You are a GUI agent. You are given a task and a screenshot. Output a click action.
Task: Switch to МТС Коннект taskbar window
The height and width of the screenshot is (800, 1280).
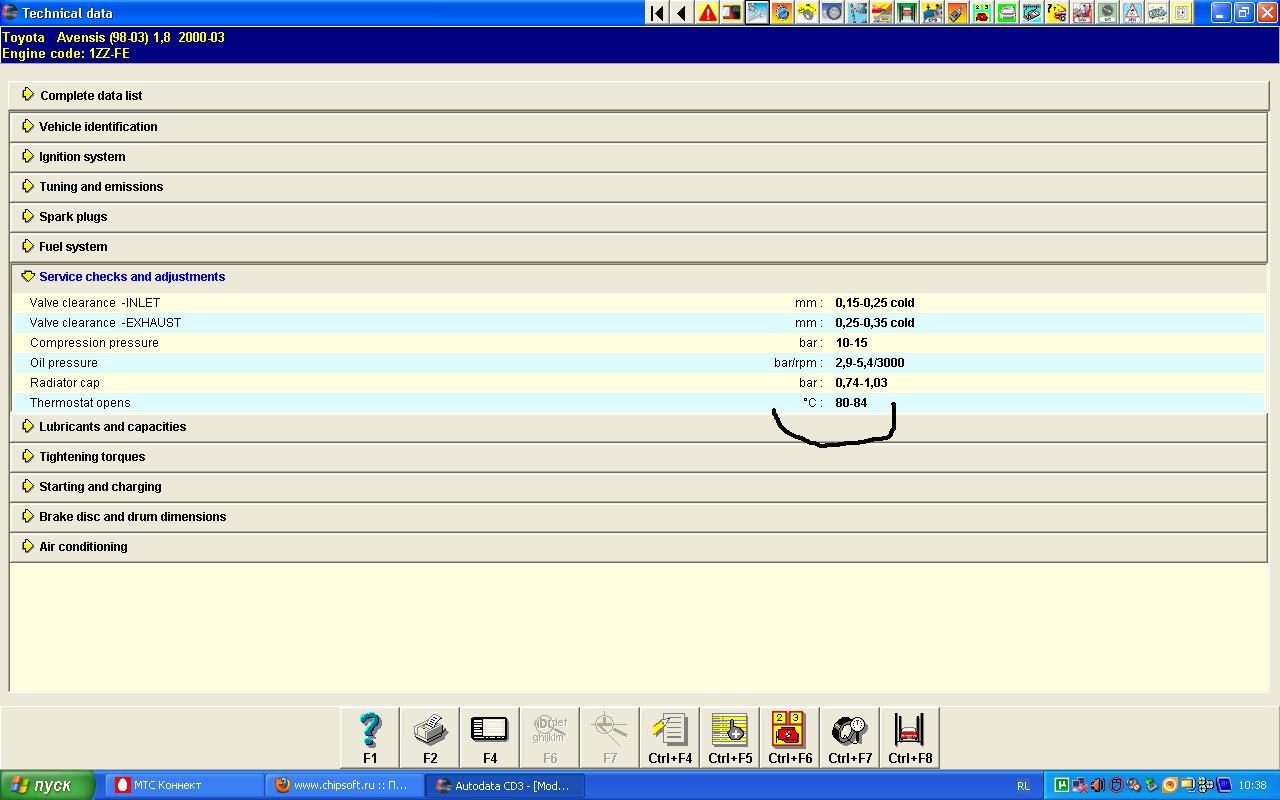(x=184, y=785)
